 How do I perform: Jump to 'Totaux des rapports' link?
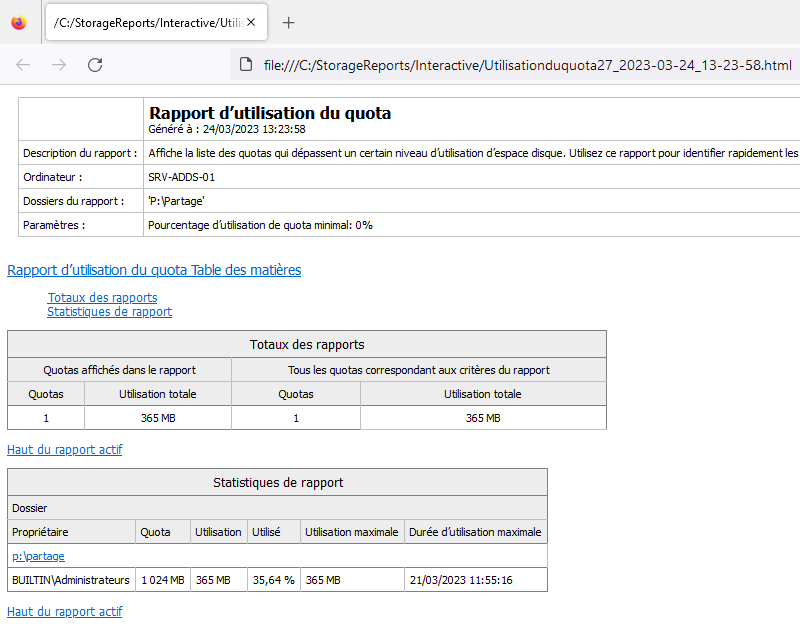(102, 297)
